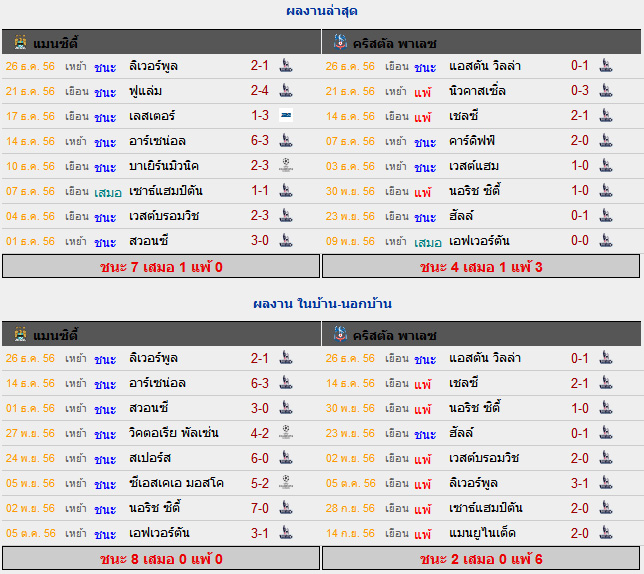This screenshot has height=574, width=644.
Task: Click the league icon on the นิวคาสเซิ่ล 0-3 row
Action: 606,90
